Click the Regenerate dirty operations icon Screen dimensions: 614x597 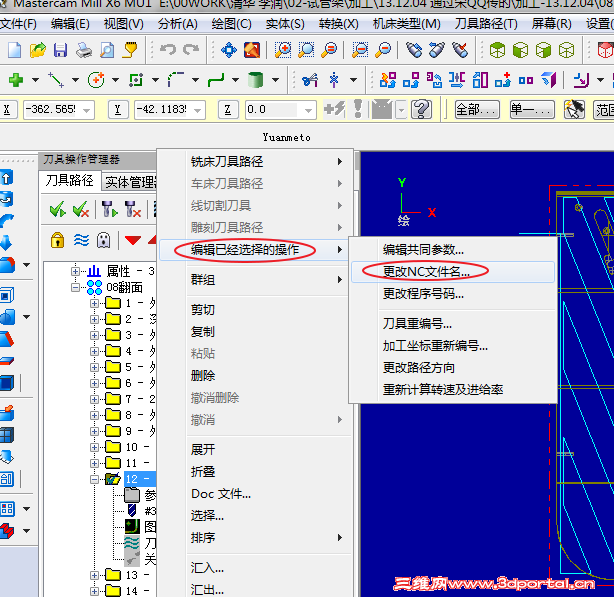click(132, 209)
